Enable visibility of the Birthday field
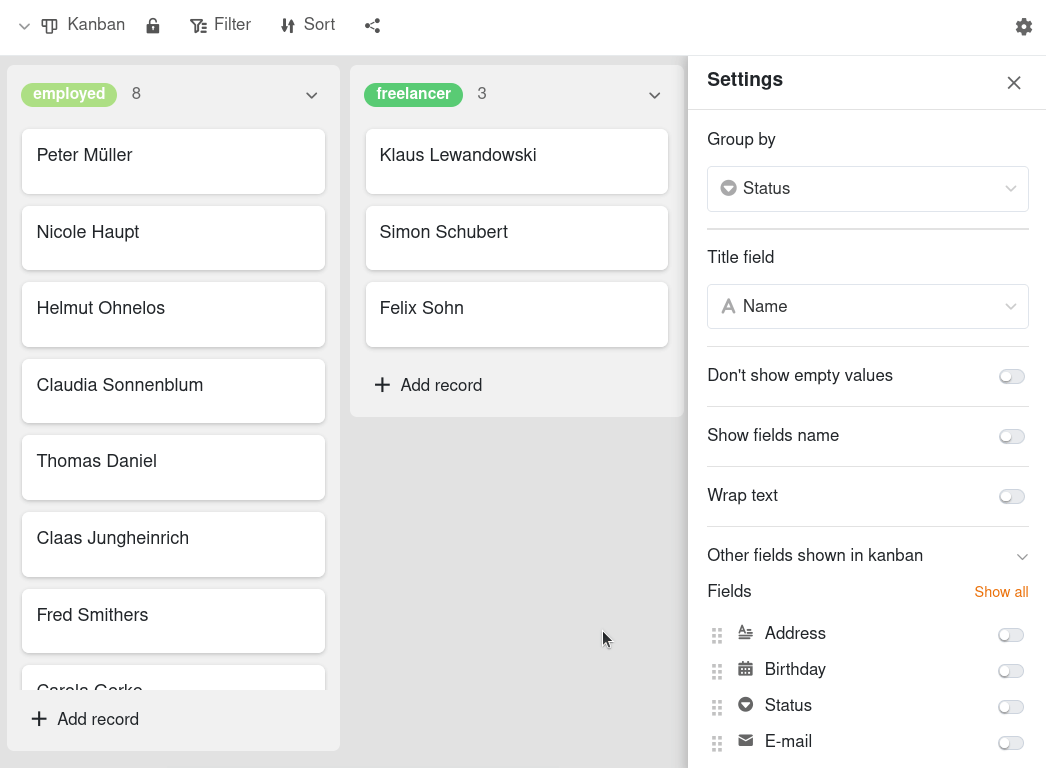Image resolution: width=1046 pixels, height=768 pixels. (1010, 671)
